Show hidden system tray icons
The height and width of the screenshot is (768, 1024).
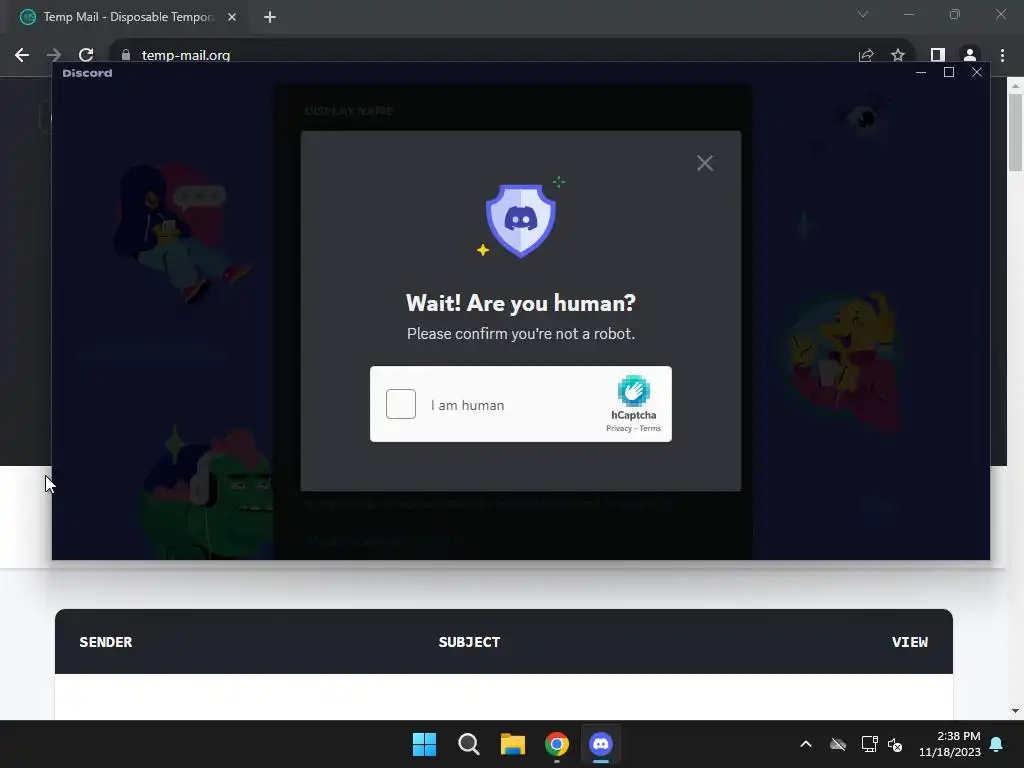[x=806, y=744]
